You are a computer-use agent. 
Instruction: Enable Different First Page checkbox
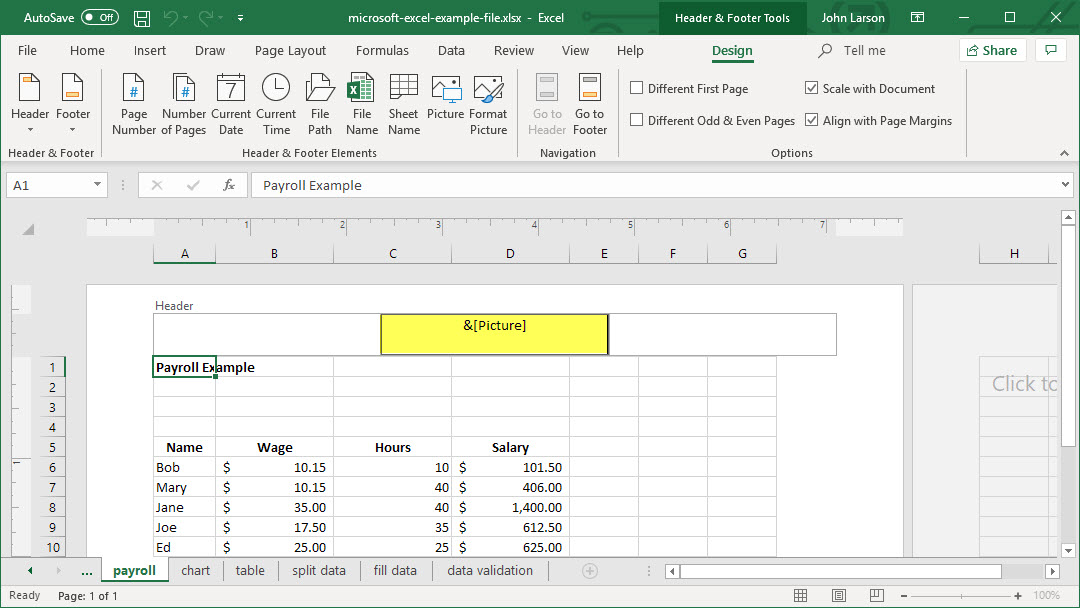pos(637,89)
